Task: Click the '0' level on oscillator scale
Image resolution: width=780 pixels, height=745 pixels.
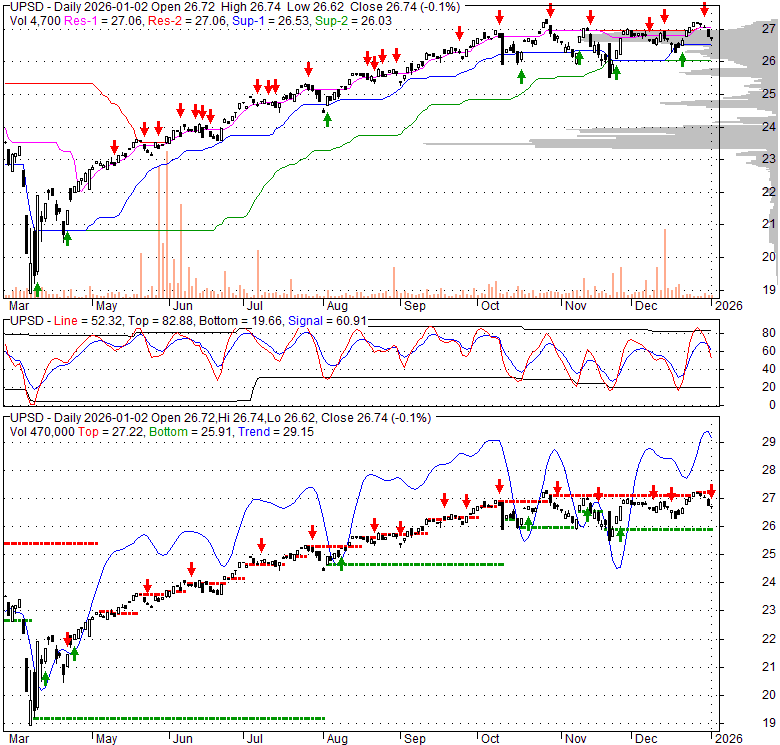Action: tap(772, 405)
